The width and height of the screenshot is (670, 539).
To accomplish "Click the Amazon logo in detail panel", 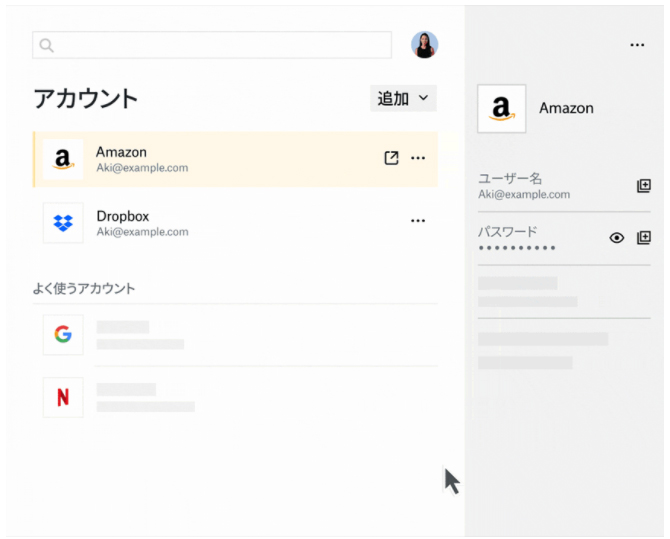I will click(x=502, y=108).
